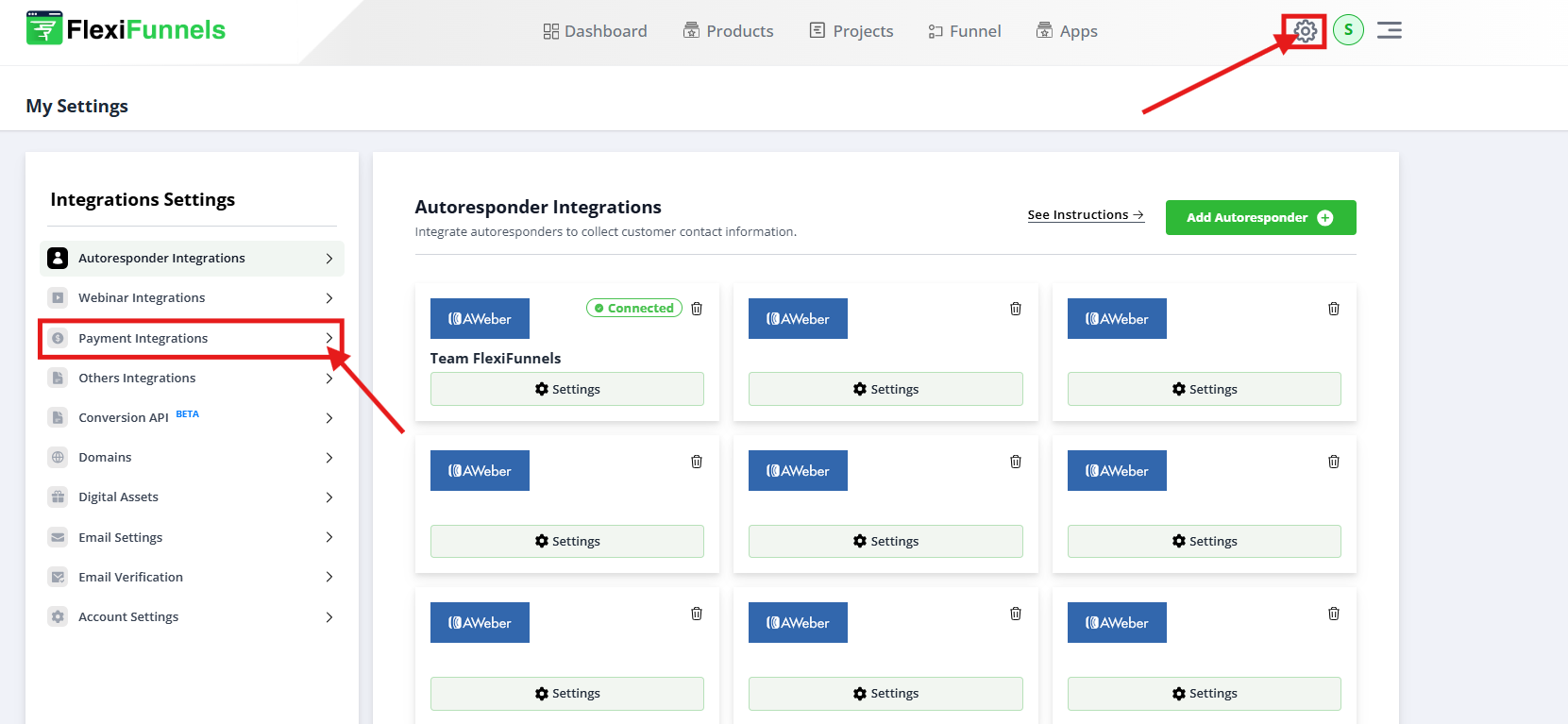Viewport: 1568px width, 724px height.
Task: Click the Conversion API file icon
Action: pyautogui.click(x=58, y=417)
